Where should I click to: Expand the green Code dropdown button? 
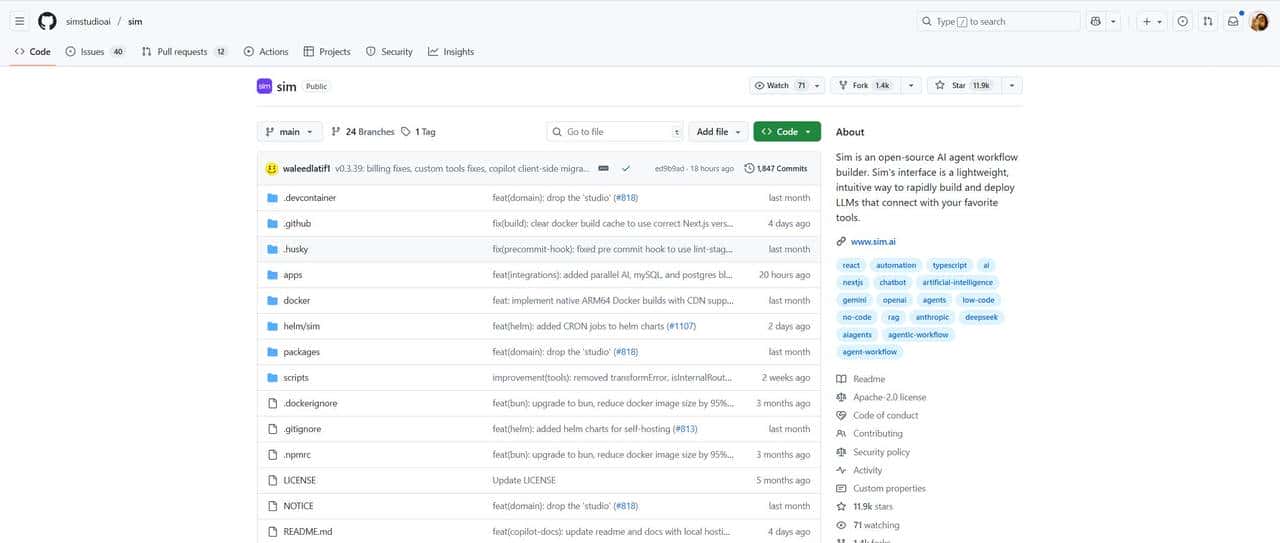[787, 132]
